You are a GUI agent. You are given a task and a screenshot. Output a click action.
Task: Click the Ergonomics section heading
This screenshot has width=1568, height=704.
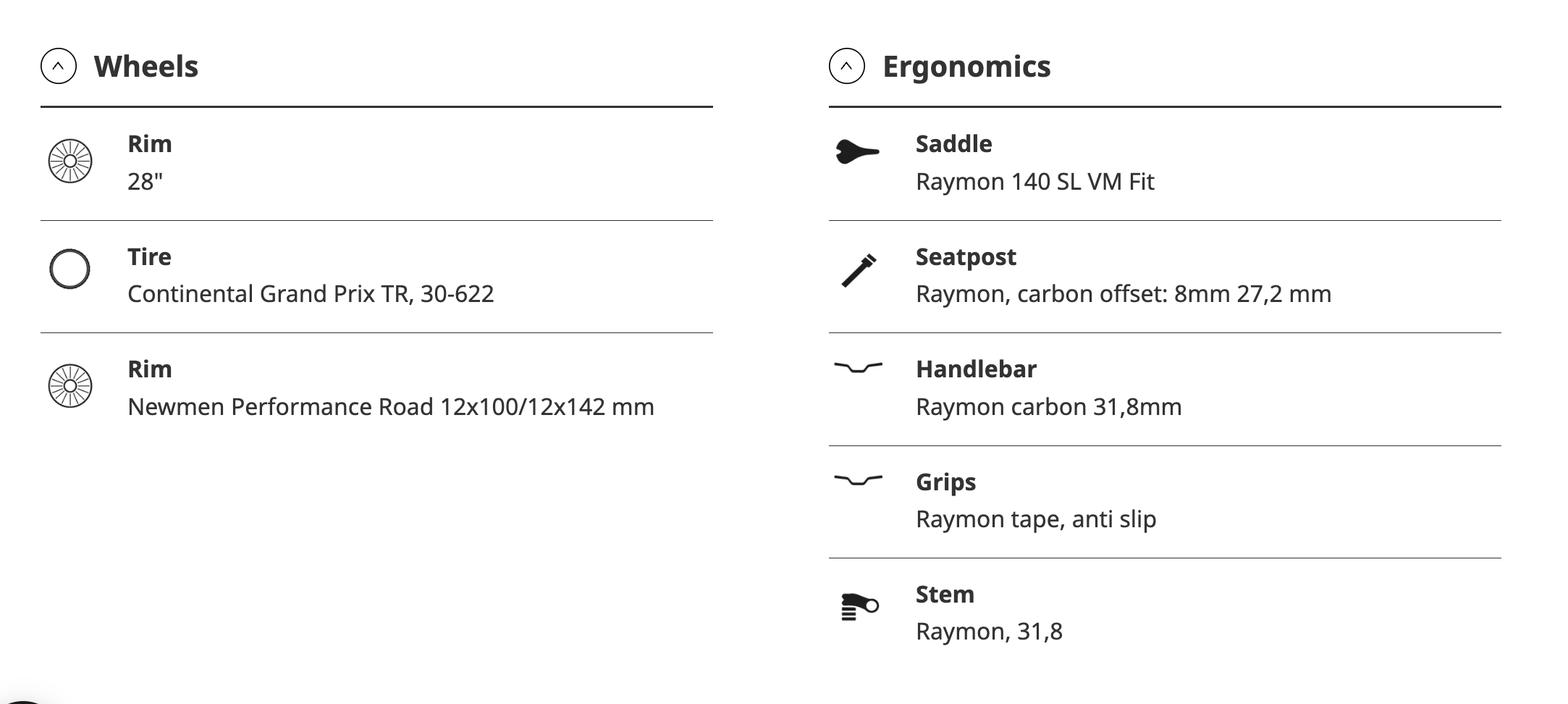[966, 67]
